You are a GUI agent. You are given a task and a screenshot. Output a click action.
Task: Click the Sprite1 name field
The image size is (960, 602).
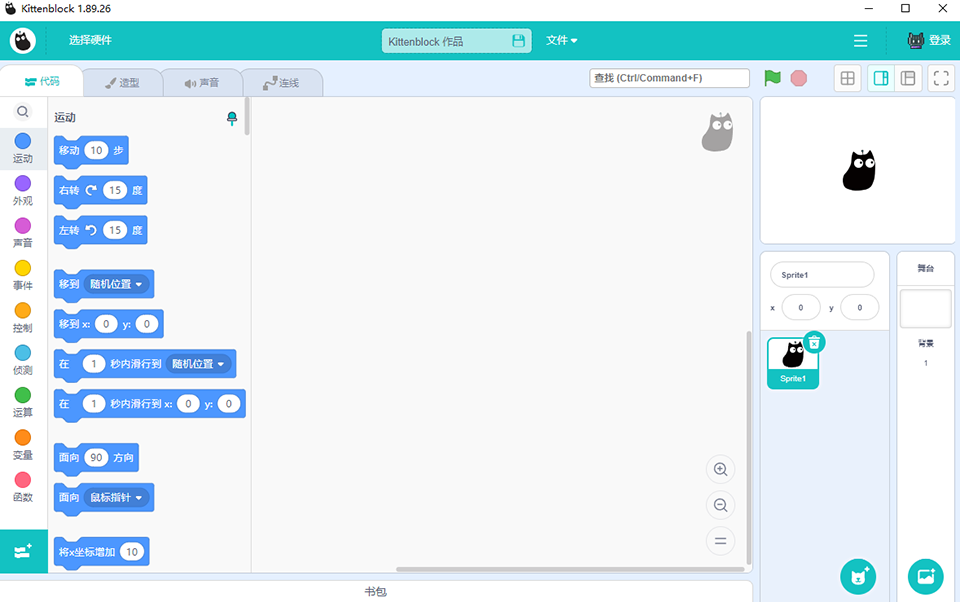(x=822, y=275)
